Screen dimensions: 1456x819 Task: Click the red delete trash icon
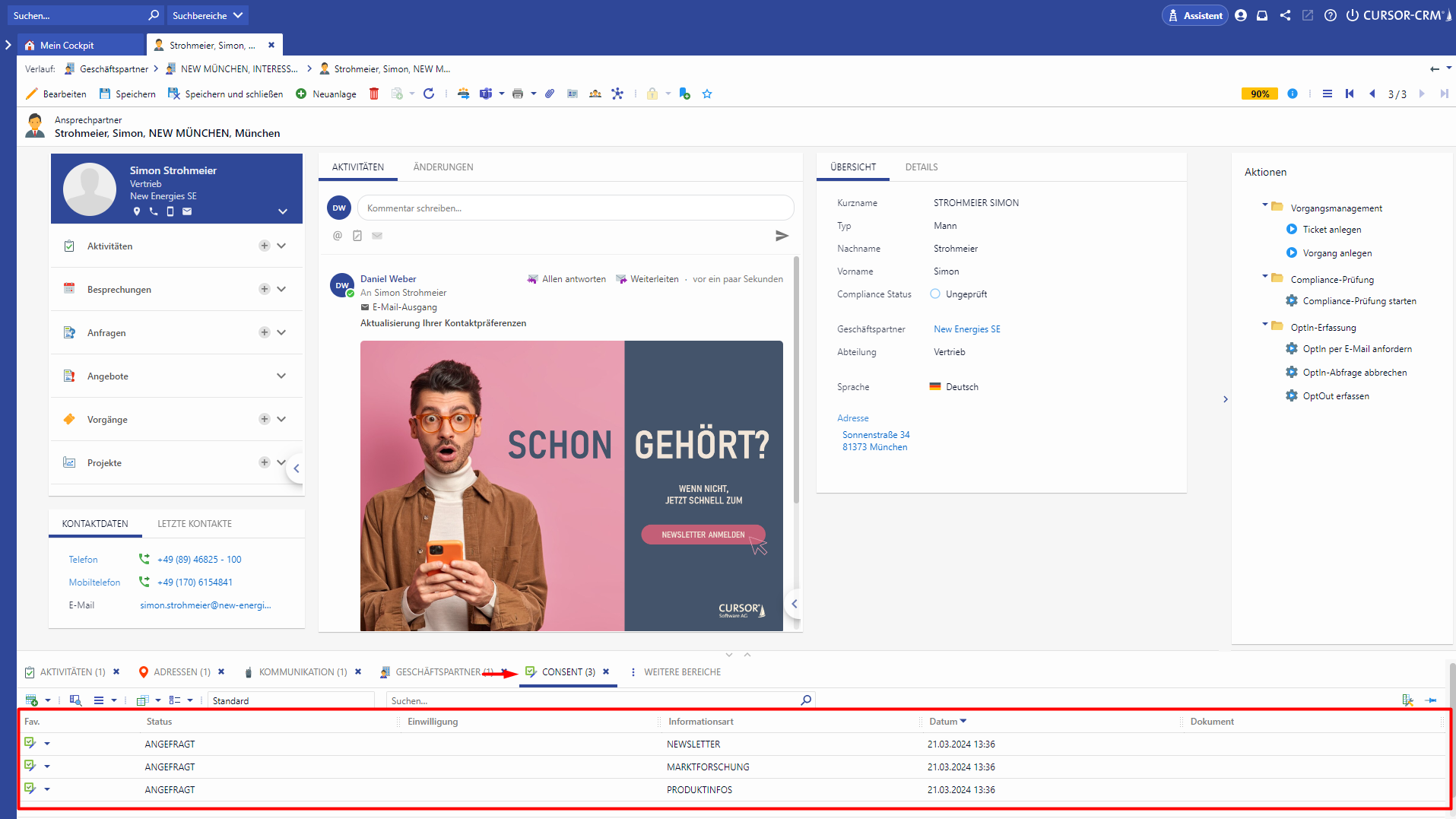coord(374,94)
